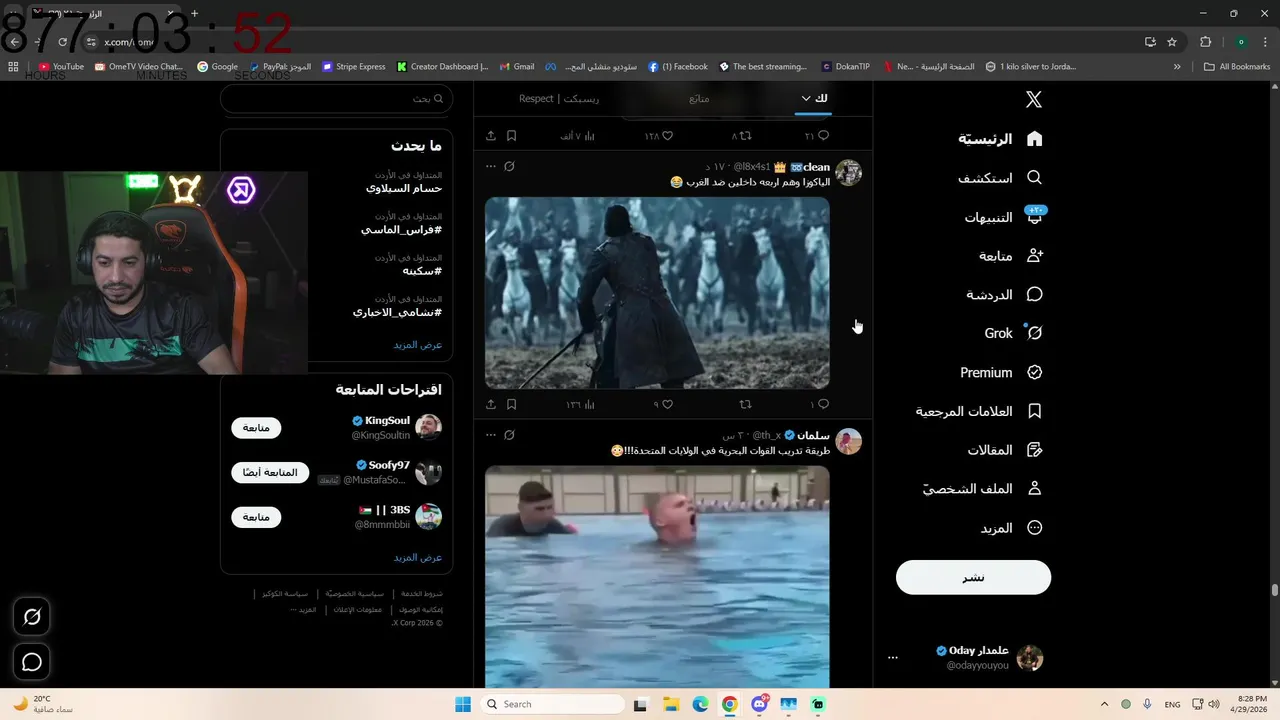This screenshot has width=1280, height=720.
Task: Open more options on clean's post
Action: tap(490, 166)
